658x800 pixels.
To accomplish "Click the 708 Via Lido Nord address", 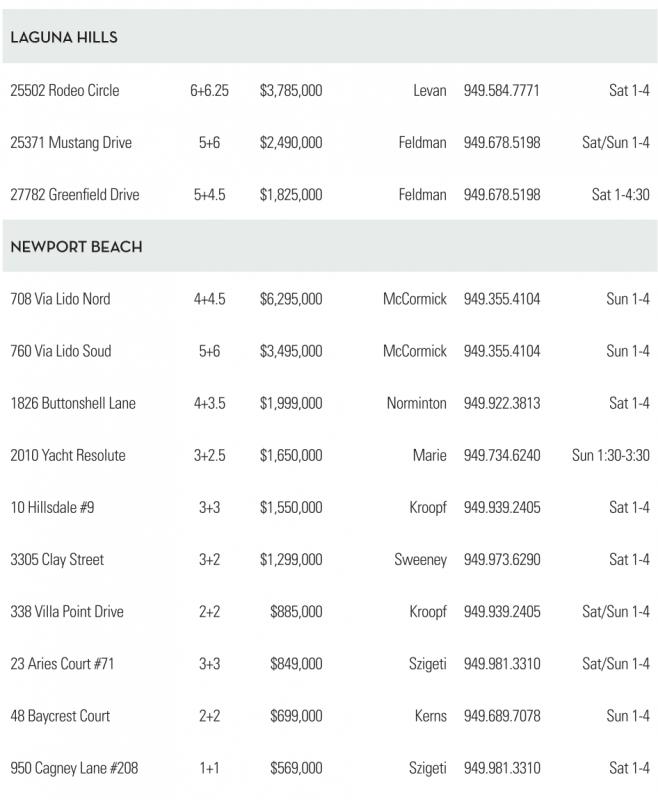I will 60,299.
